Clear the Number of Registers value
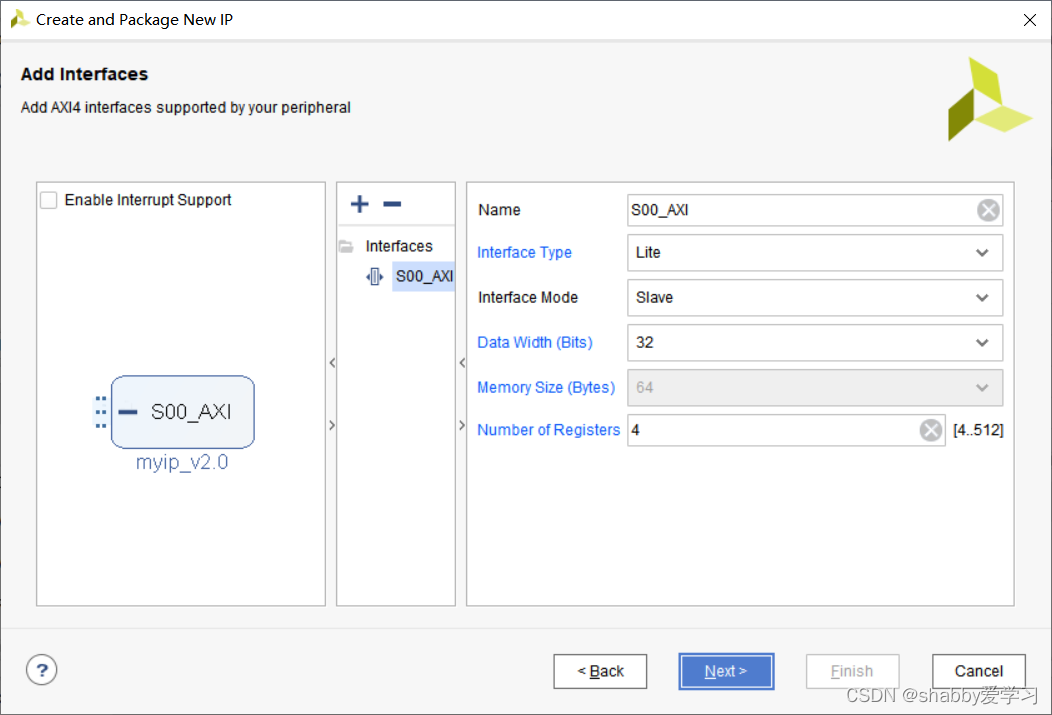The width and height of the screenshot is (1052, 715). click(930, 430)
